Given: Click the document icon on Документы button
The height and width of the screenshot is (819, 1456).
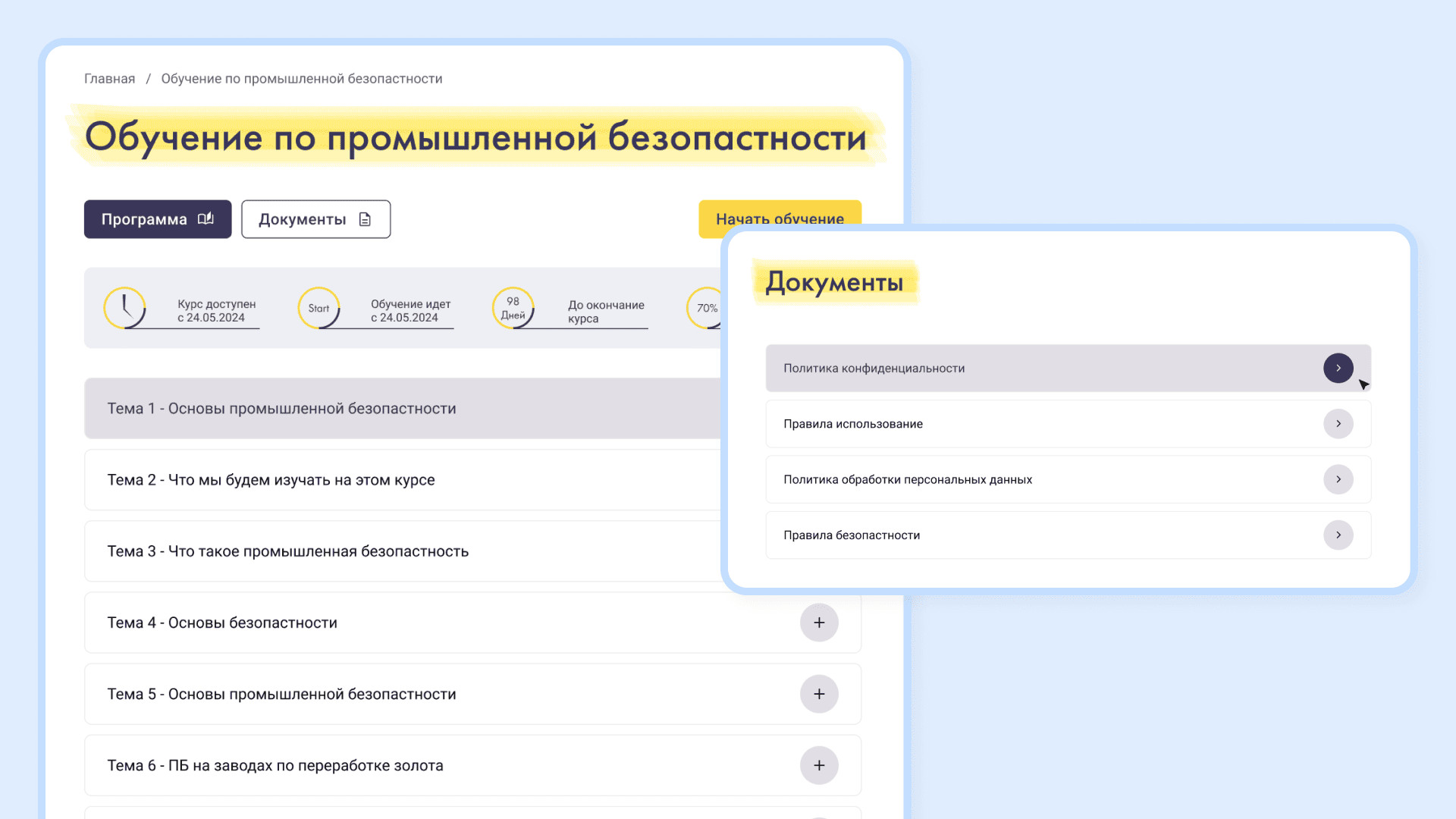Looking at the screenshot, I should [365, 219].
